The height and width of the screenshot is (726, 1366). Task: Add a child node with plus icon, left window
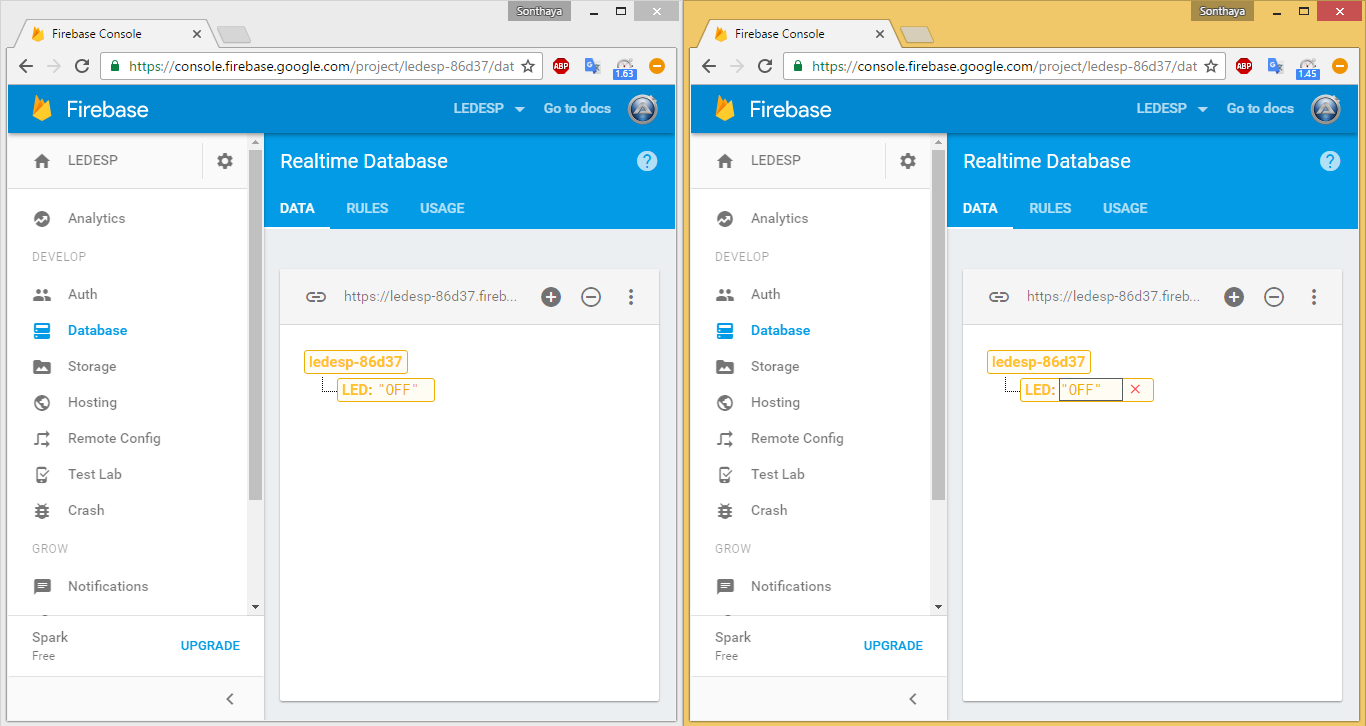pos(551,297)
